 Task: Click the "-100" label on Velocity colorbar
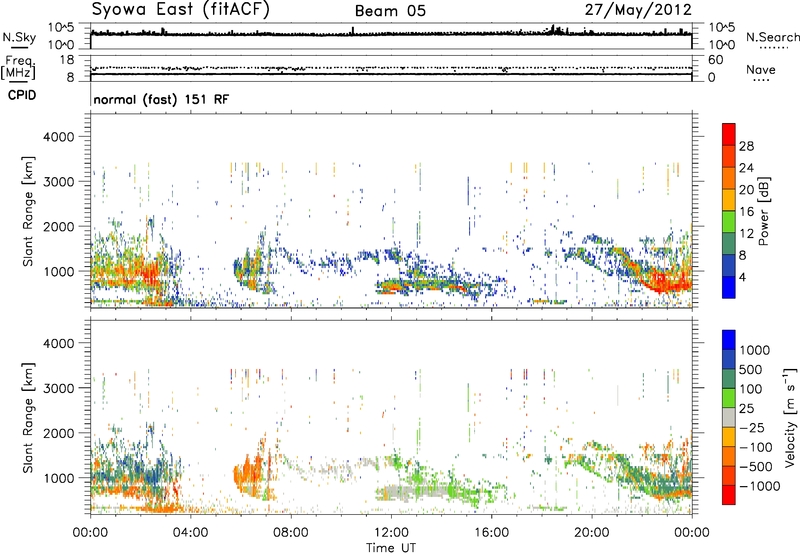click(x=755, y=447)
